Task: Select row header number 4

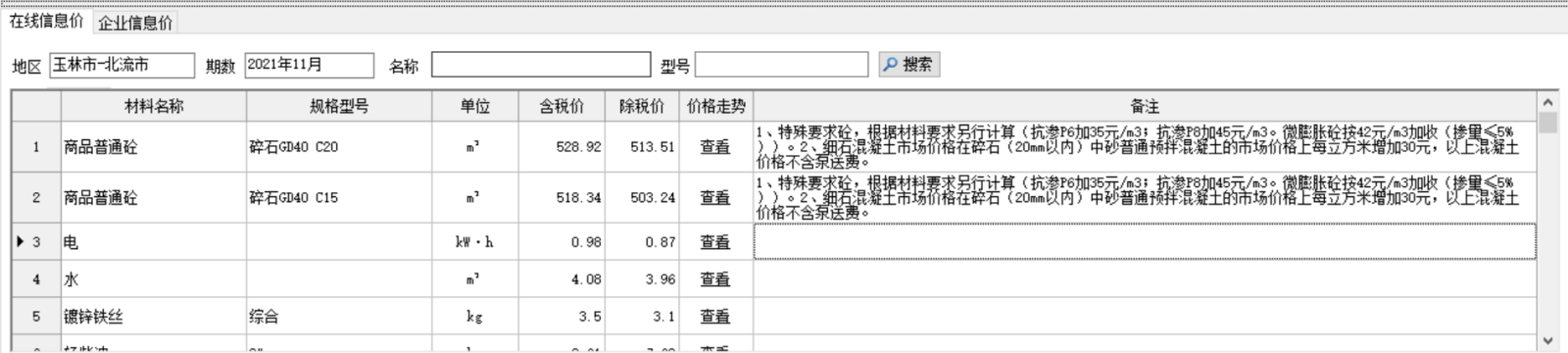Action: (x=36, y=279)
